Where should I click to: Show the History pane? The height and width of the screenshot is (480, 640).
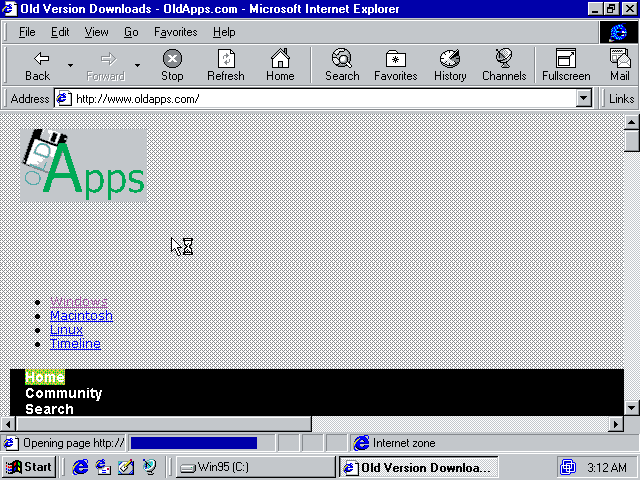(450, 65)
